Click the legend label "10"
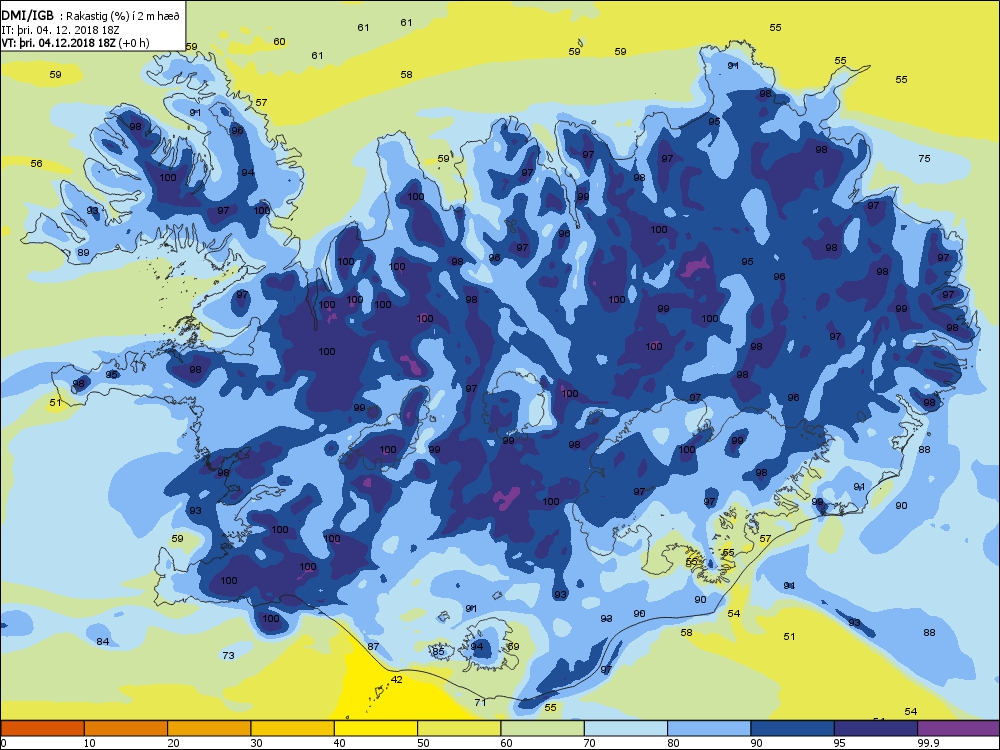Screen dimensions: 1000x750 point(90,743)
